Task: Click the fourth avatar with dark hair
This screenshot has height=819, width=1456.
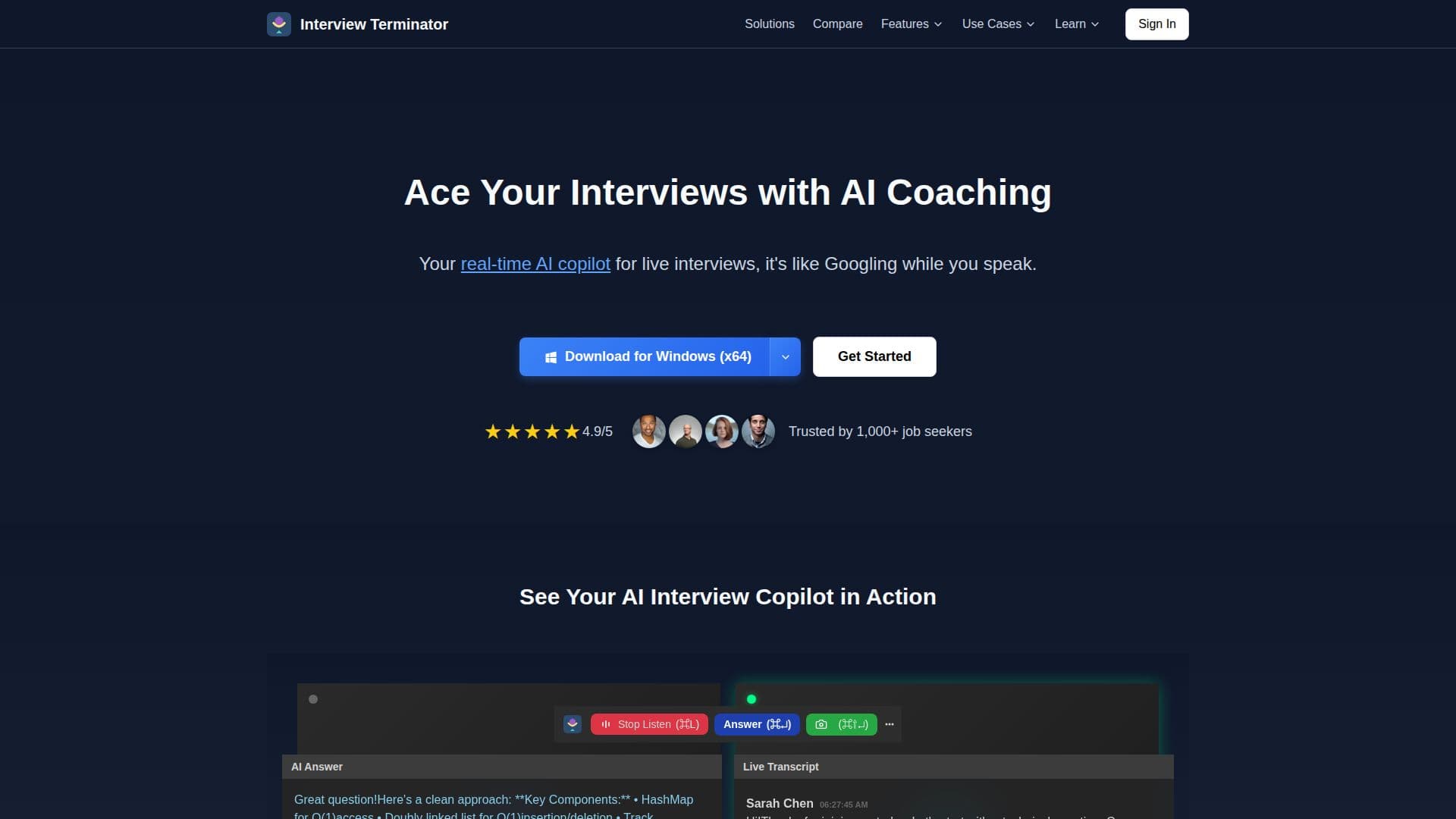Action: coord(758,431)
